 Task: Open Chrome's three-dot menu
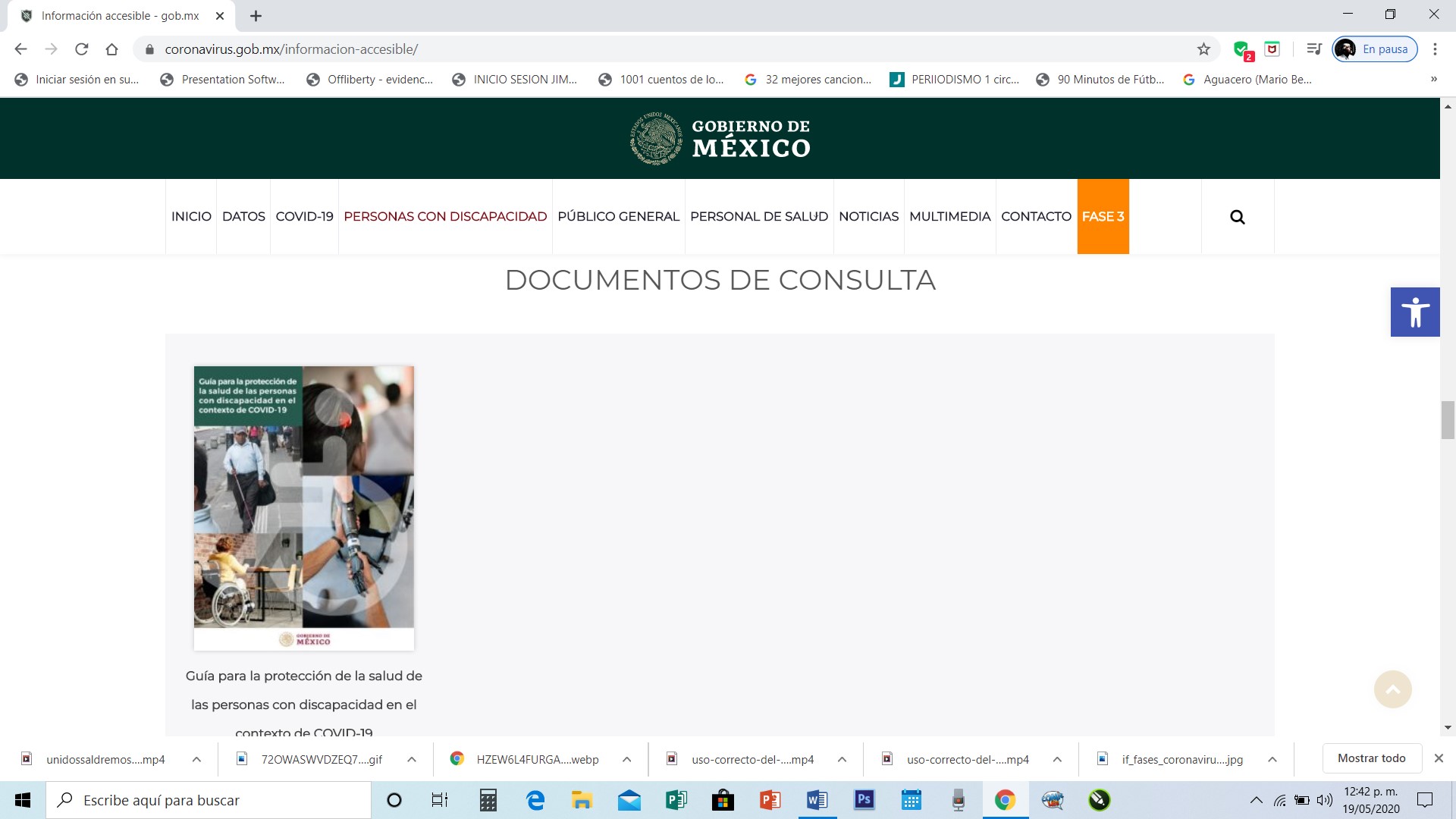pyautogui.click(x=1435, y=49)
